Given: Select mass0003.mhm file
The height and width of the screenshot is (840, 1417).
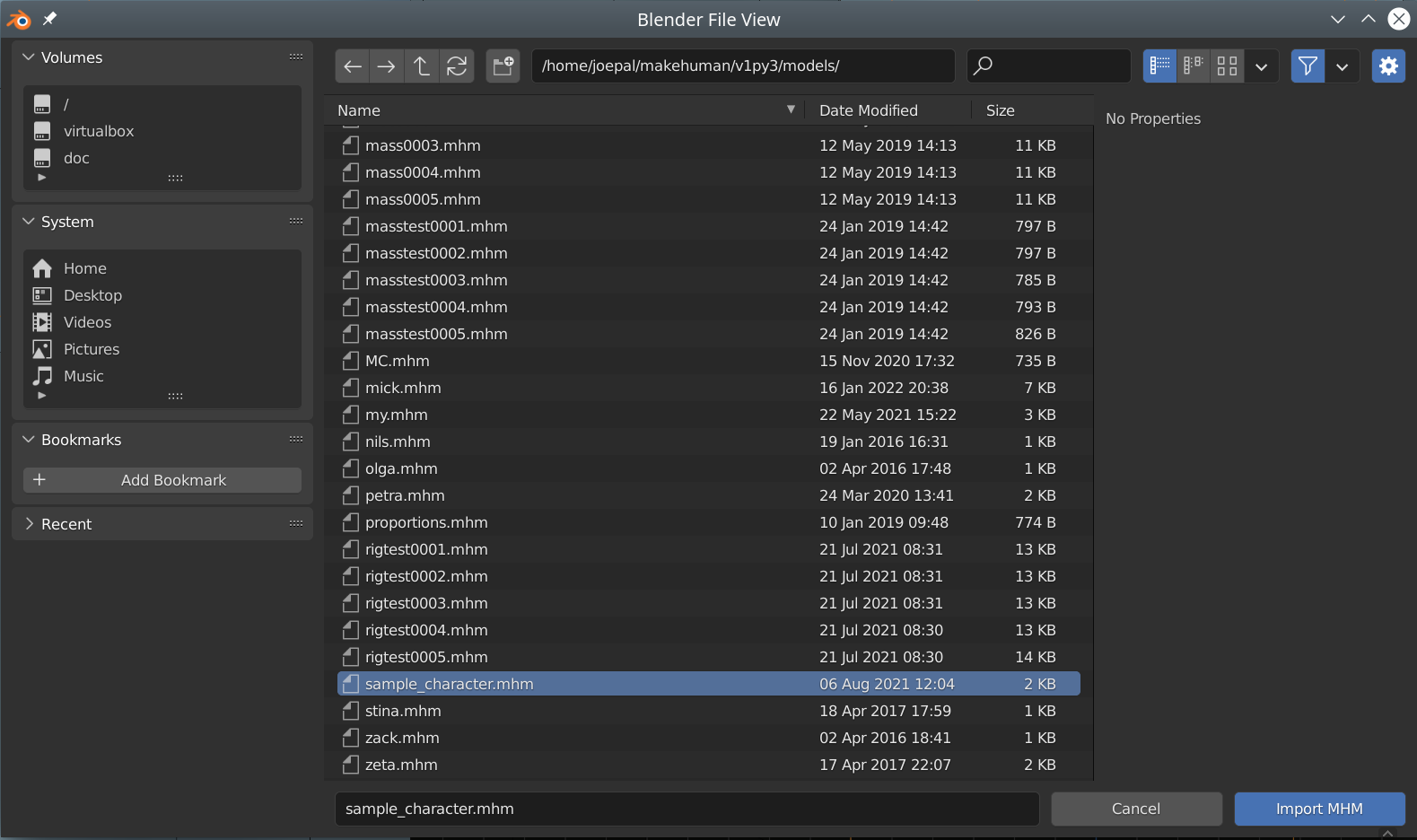Looking at the screenshot, I should coord(709,145).
